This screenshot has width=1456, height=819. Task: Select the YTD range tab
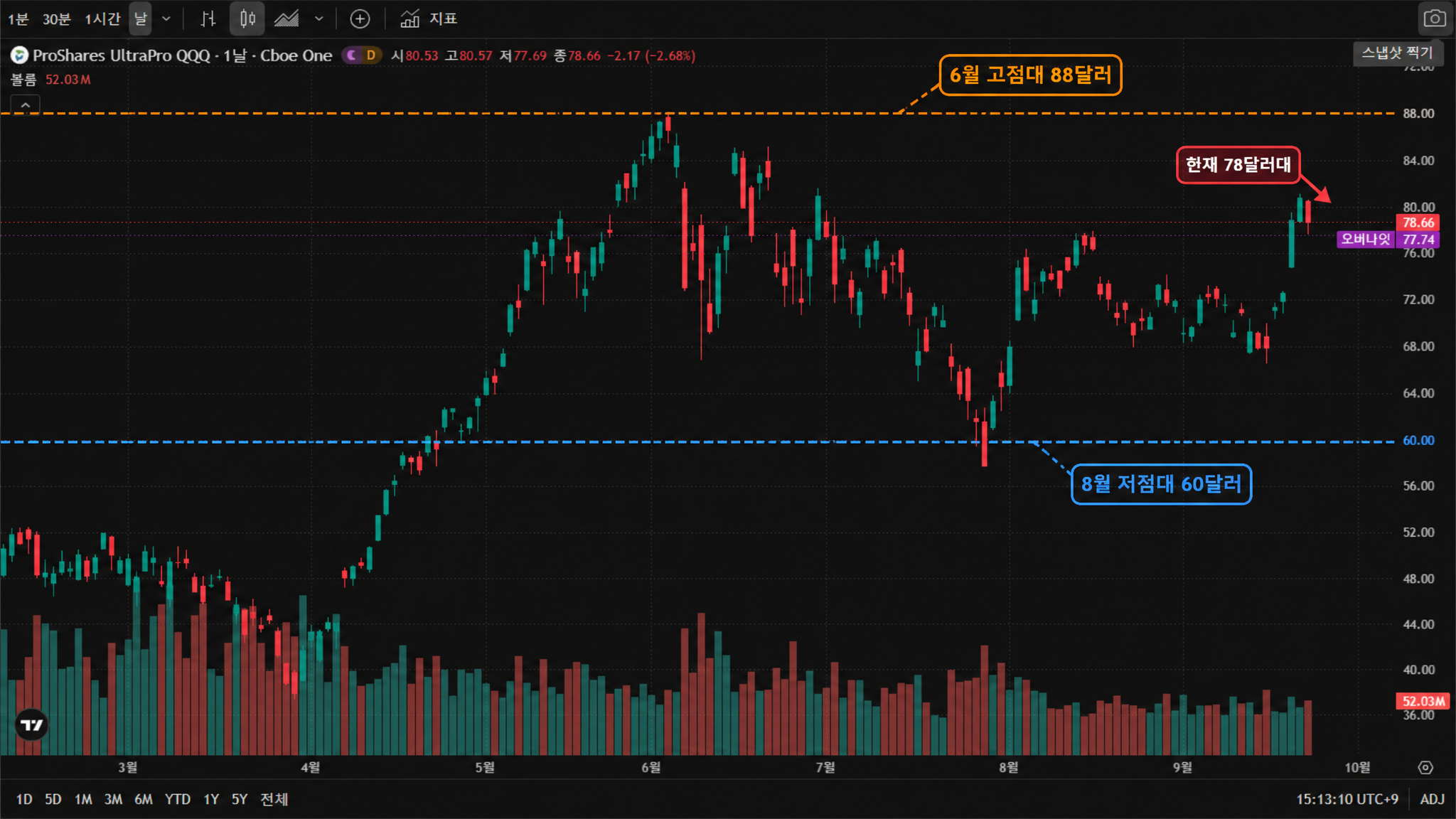tap(178, 799)
